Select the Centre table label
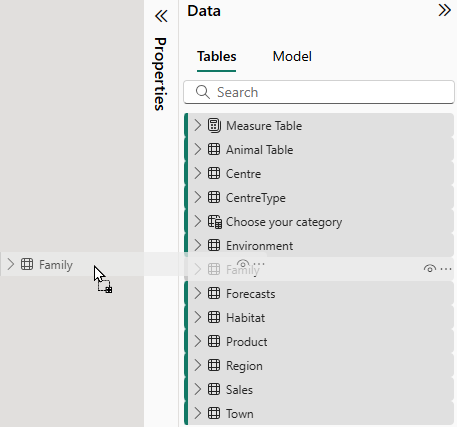Viewport: 457px width, 427px height. click(243, 174)
